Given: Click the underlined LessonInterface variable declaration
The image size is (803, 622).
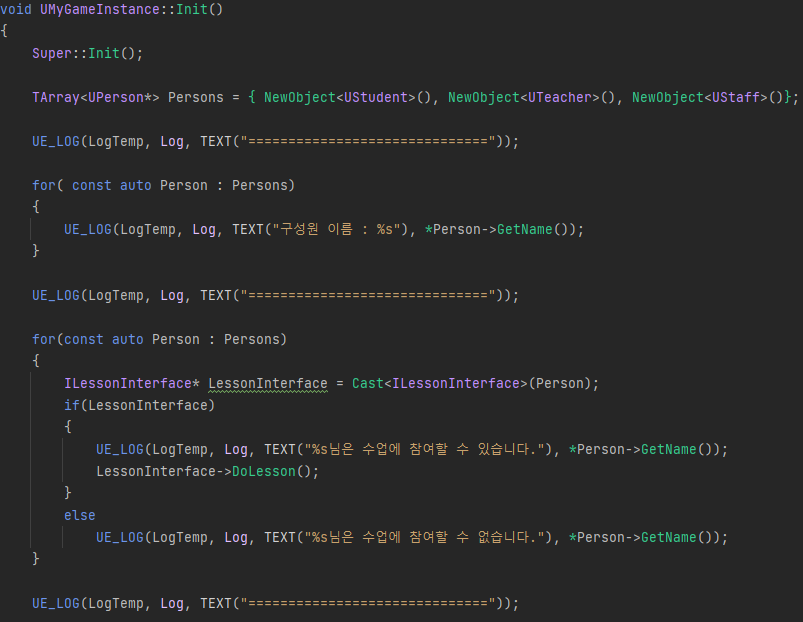Looking at the screenshot, I should [x=268, y=383].
